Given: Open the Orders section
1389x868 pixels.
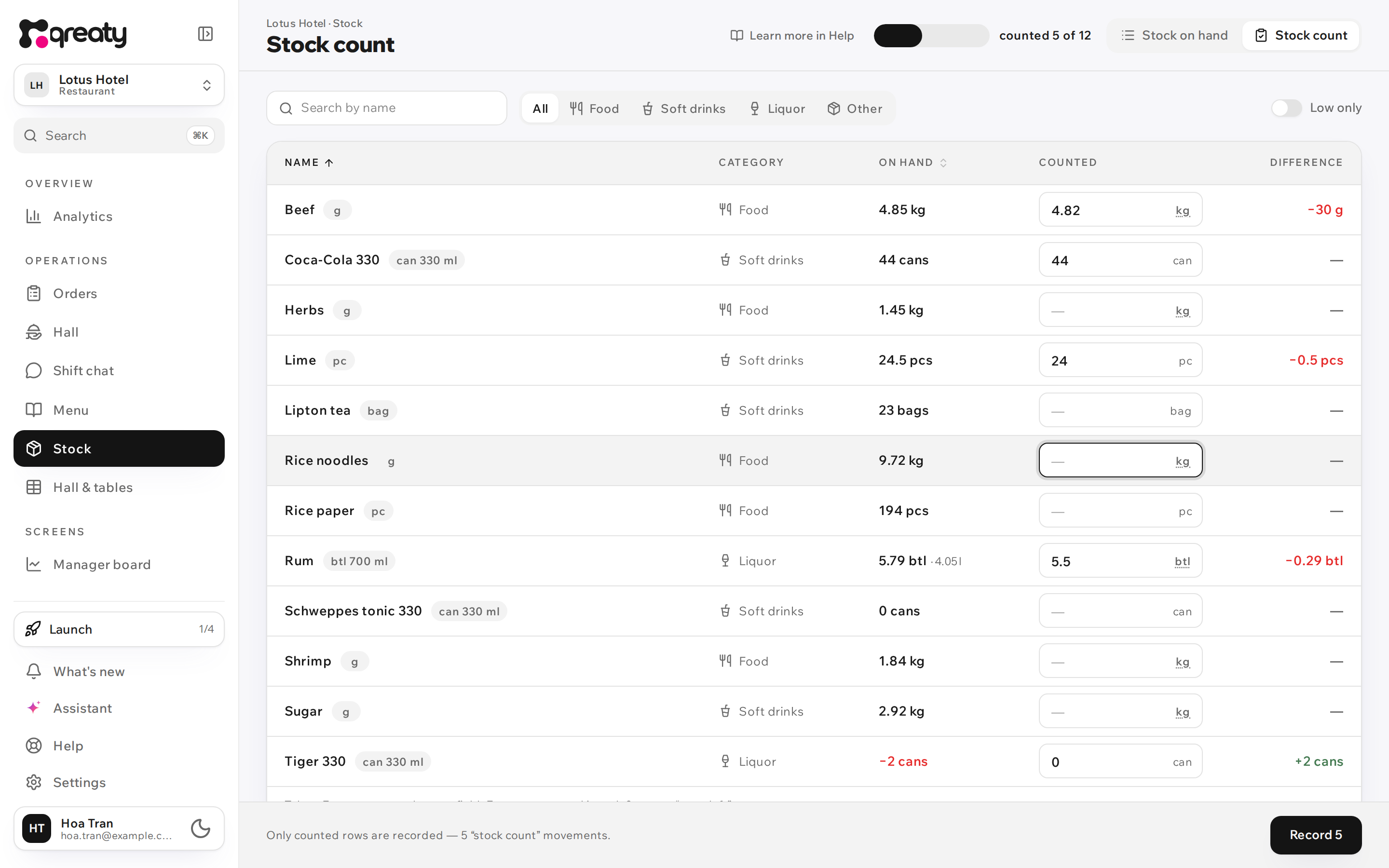Looking at the screenshot, I should click(119, 293).
